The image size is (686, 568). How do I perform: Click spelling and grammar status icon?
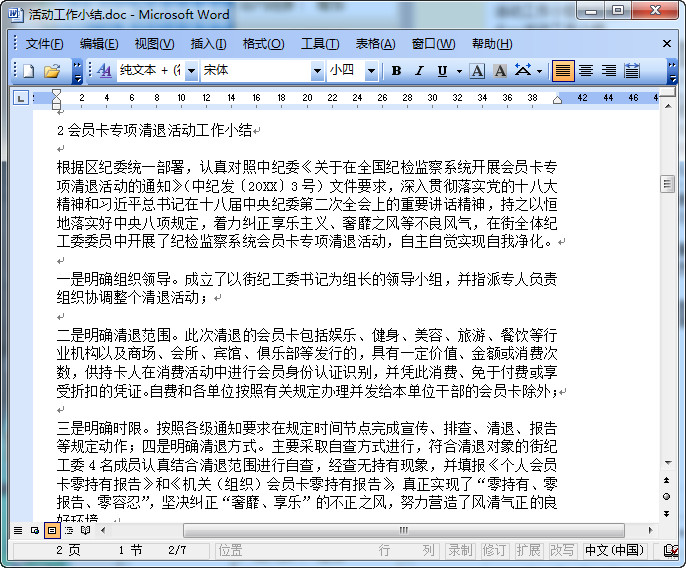point(671,550)
